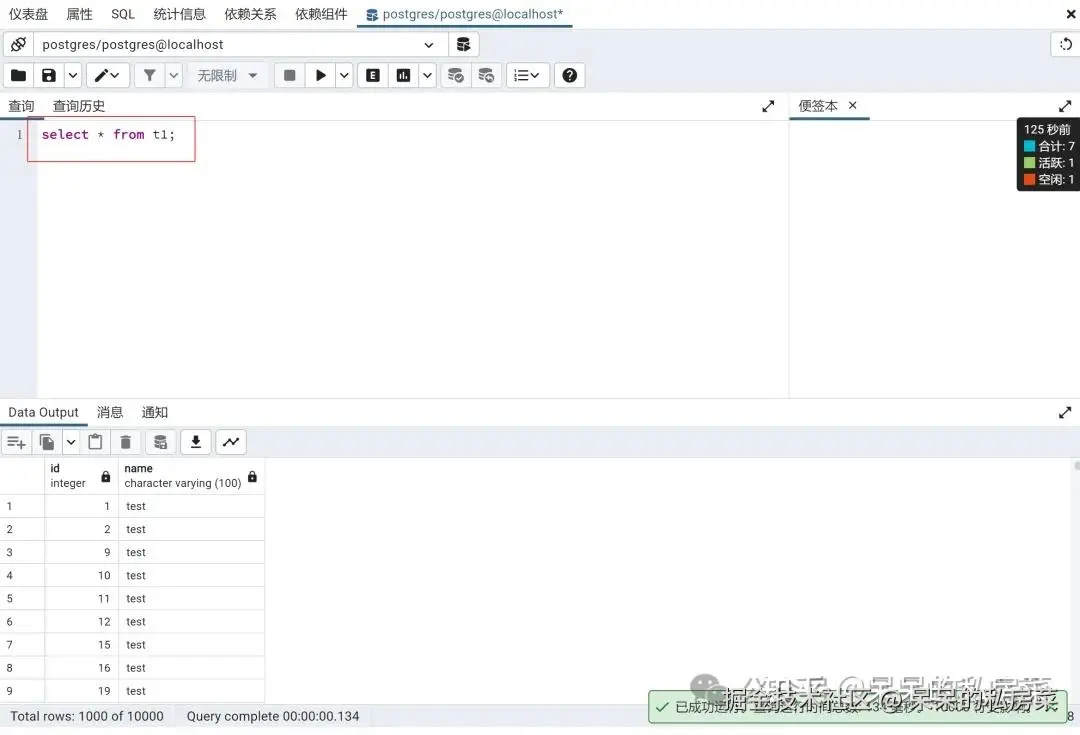This screenshot has width=1080, height=735.
Task: Expand the save options dropdown arrow
Action: [x=73, y=76]
